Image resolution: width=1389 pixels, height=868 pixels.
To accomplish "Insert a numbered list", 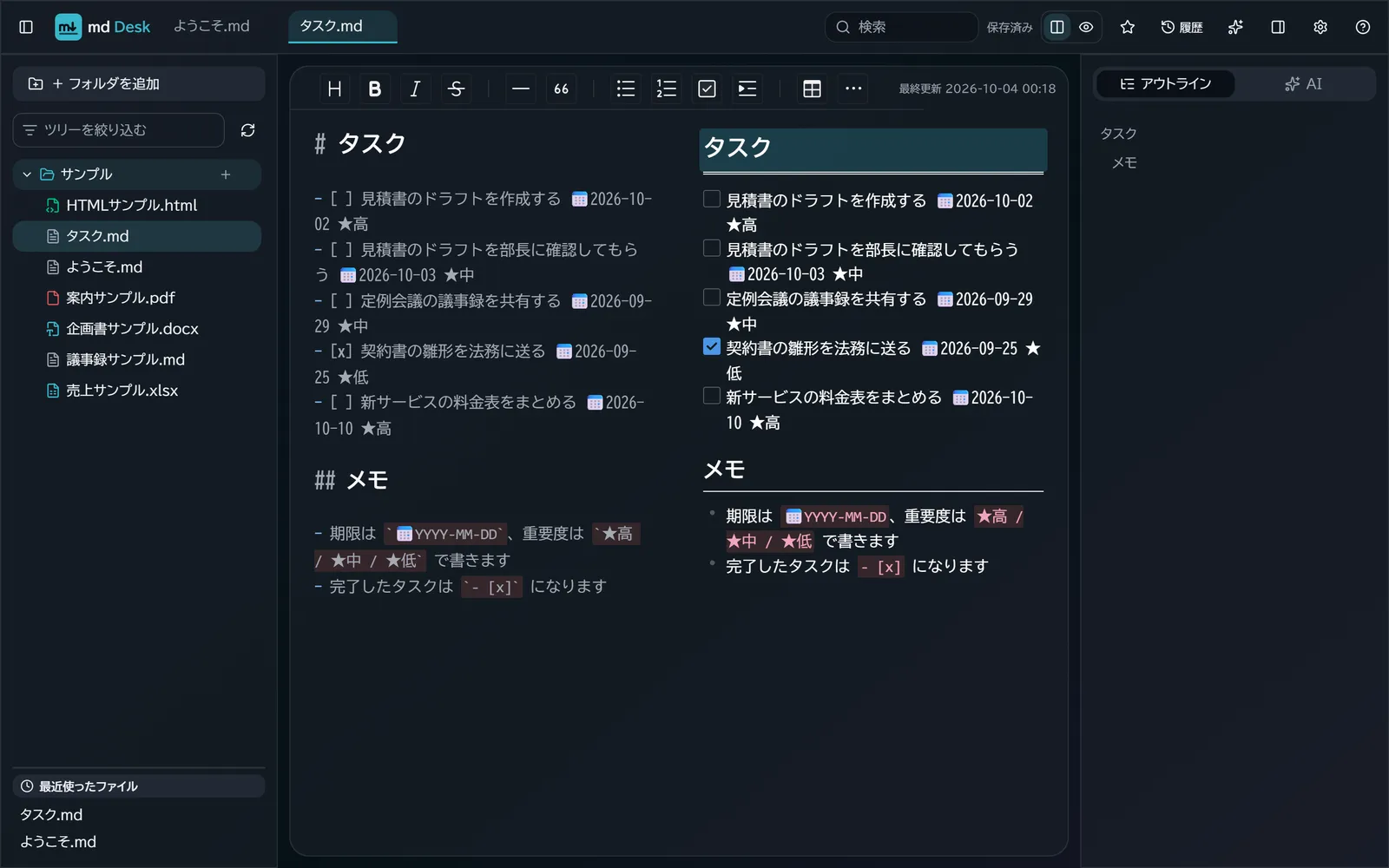I will point(667,89).
